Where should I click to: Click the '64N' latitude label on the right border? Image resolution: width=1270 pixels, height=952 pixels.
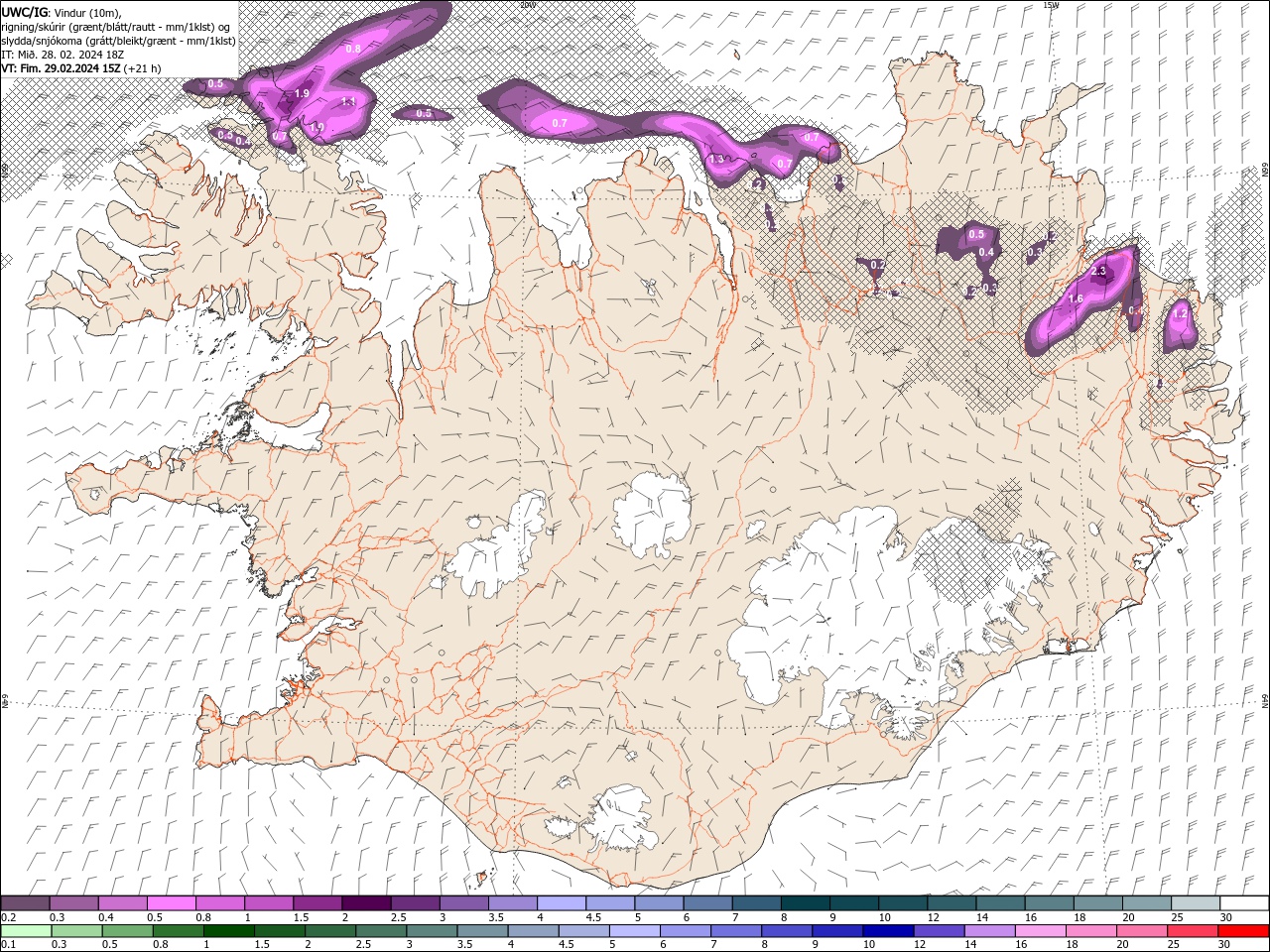tap(1265, 700)
